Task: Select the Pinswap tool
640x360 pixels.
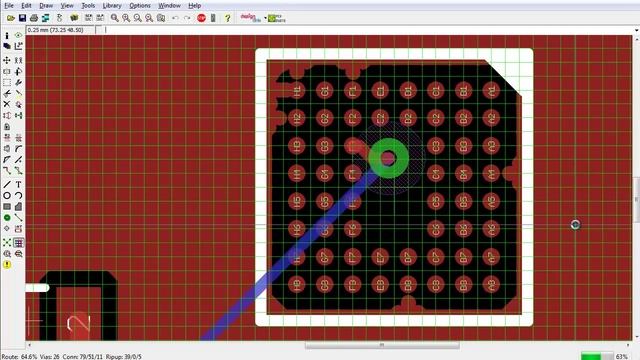Action: click(7, 116)
